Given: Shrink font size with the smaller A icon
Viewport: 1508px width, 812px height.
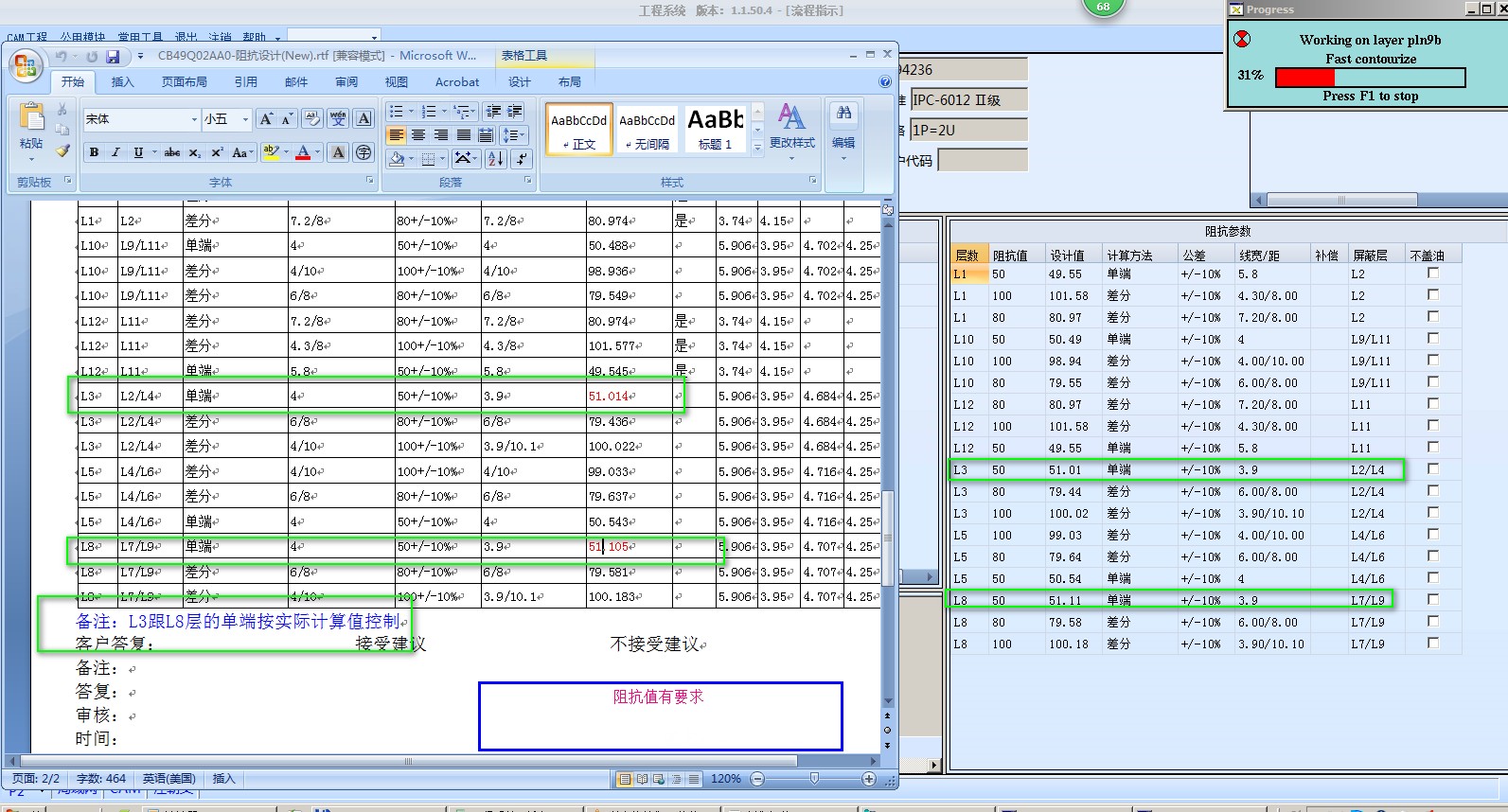Looking at the screenshot, I should 288,118.
